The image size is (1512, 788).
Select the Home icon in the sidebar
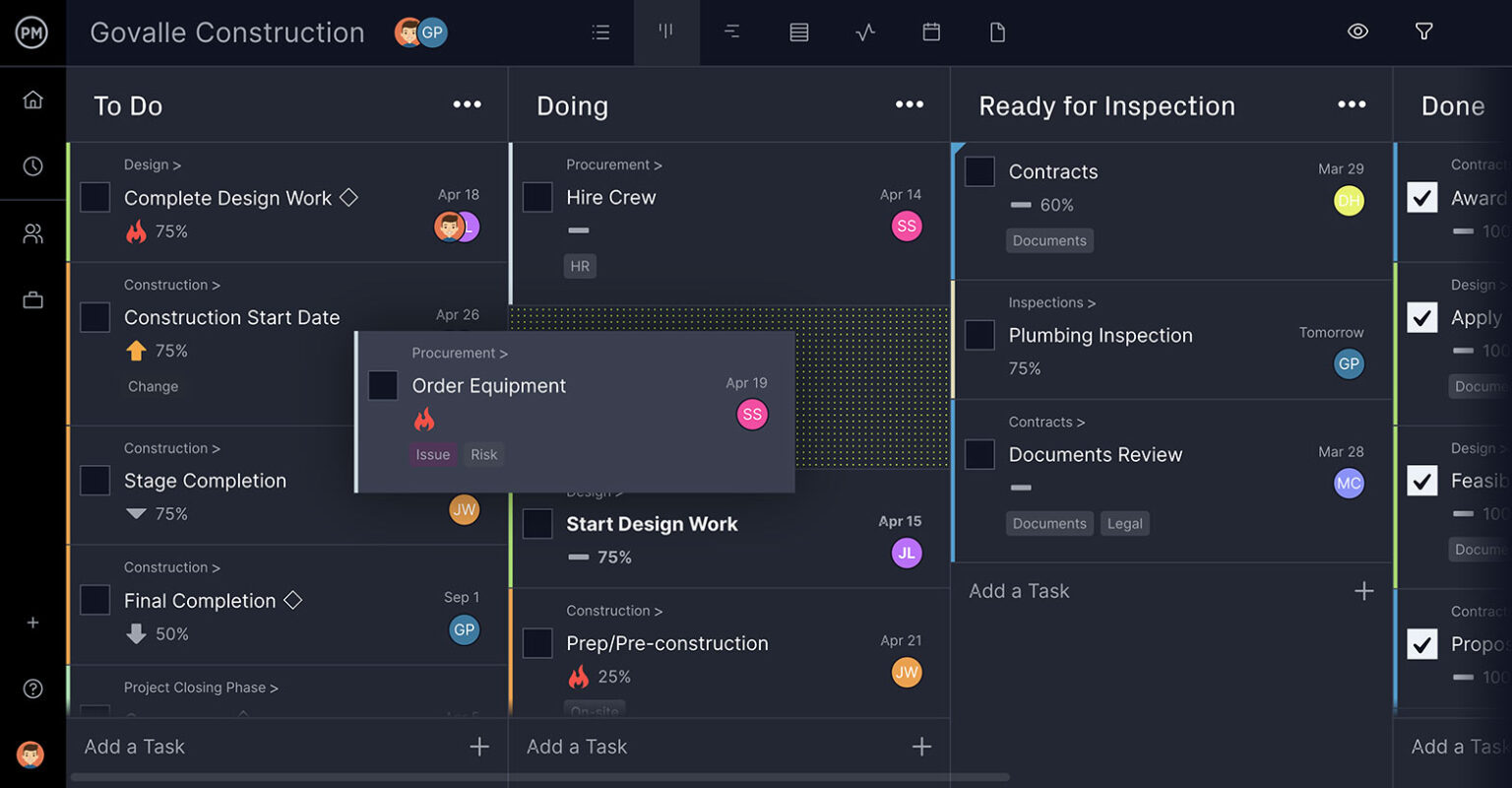click(32, 98)
